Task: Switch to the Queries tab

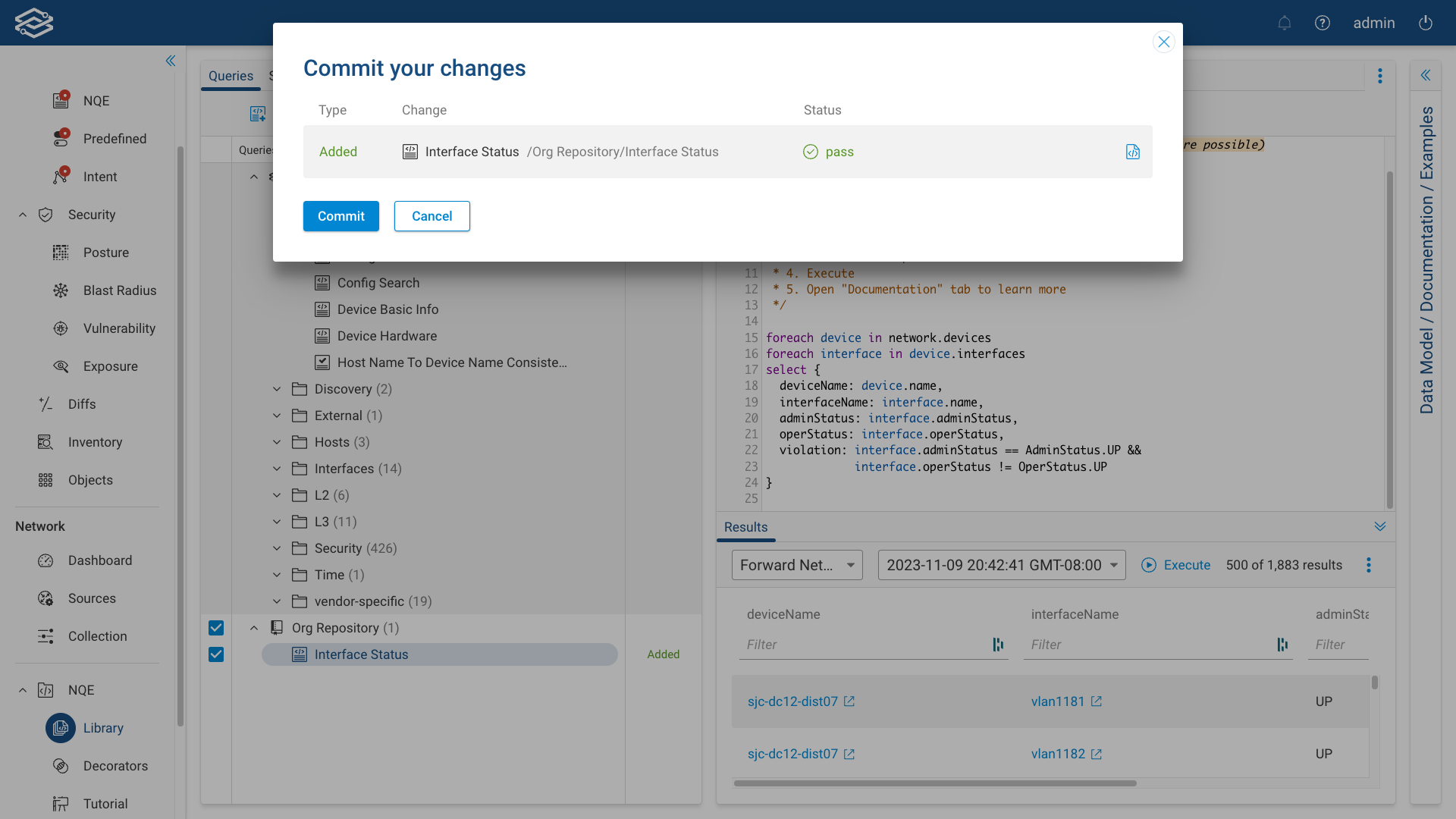Action: [x=231, y=76]
